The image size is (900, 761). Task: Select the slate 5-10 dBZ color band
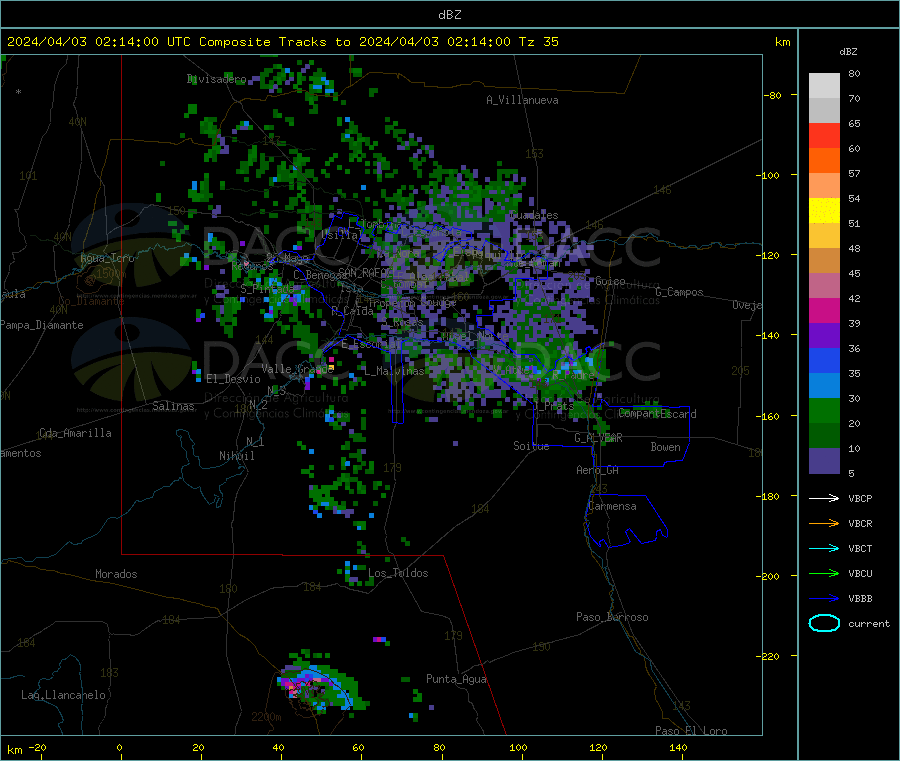pos(824,460)
